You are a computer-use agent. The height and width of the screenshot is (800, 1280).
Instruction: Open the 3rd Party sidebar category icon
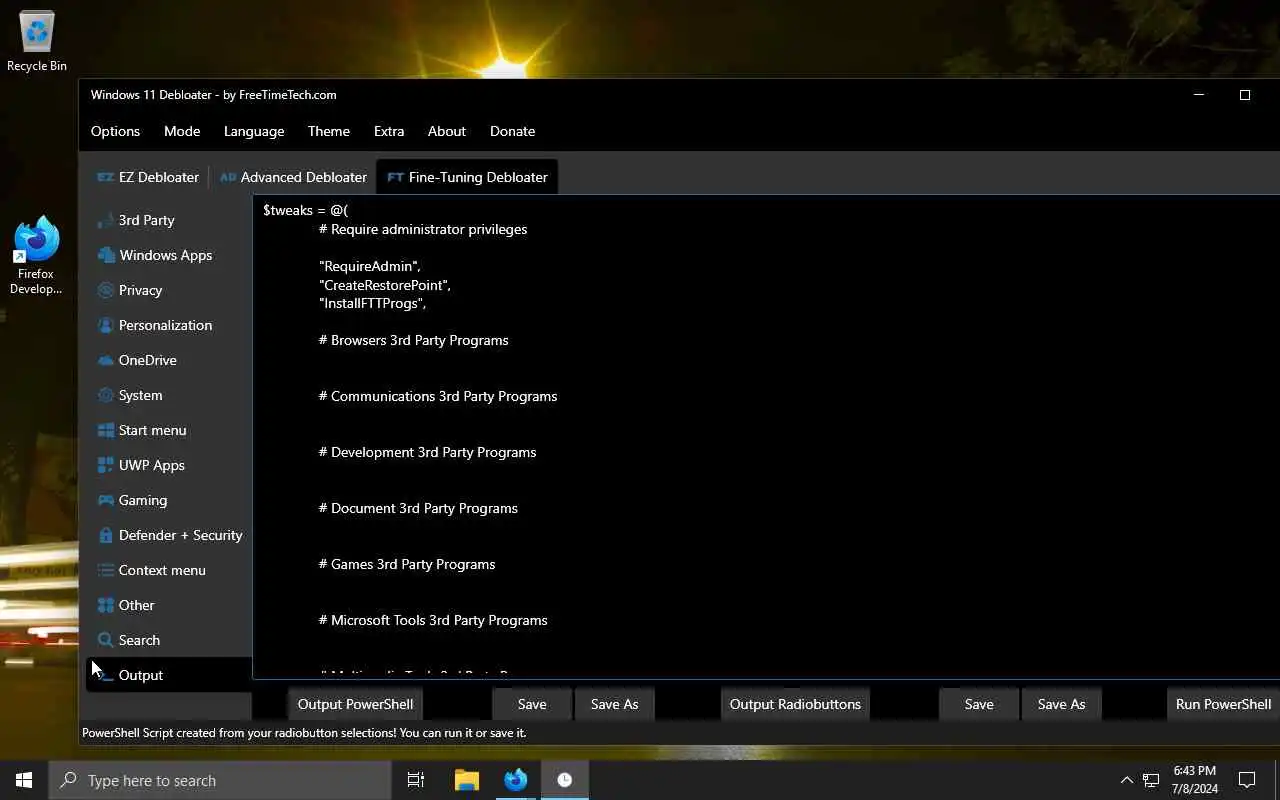[105, 220]
